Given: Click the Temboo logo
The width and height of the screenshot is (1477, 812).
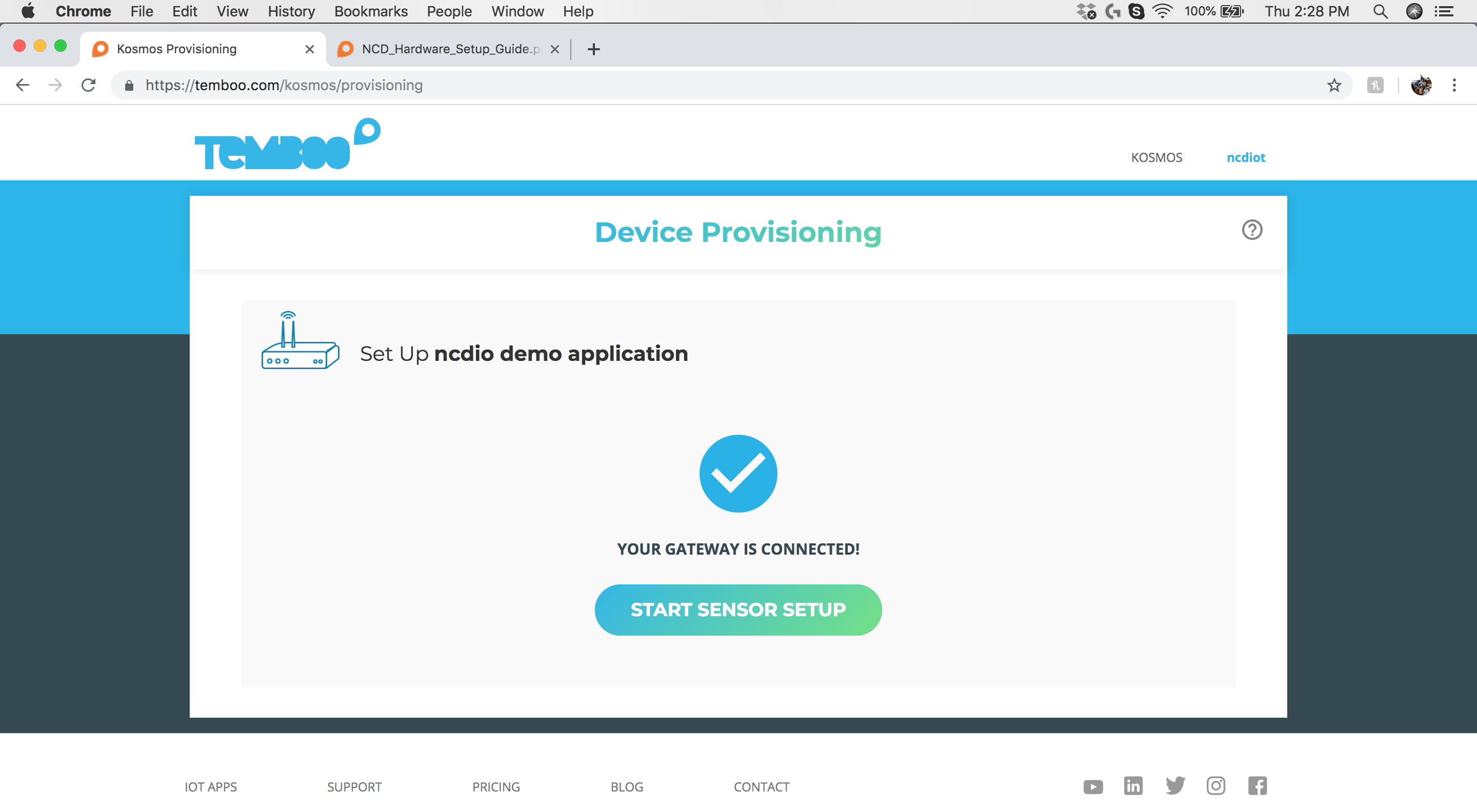Looking at the screenshot, I should point(287,145).
